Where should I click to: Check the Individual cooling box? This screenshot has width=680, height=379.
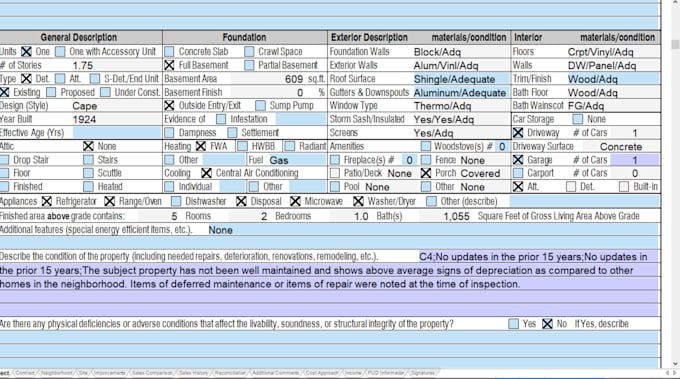(169, 186)
